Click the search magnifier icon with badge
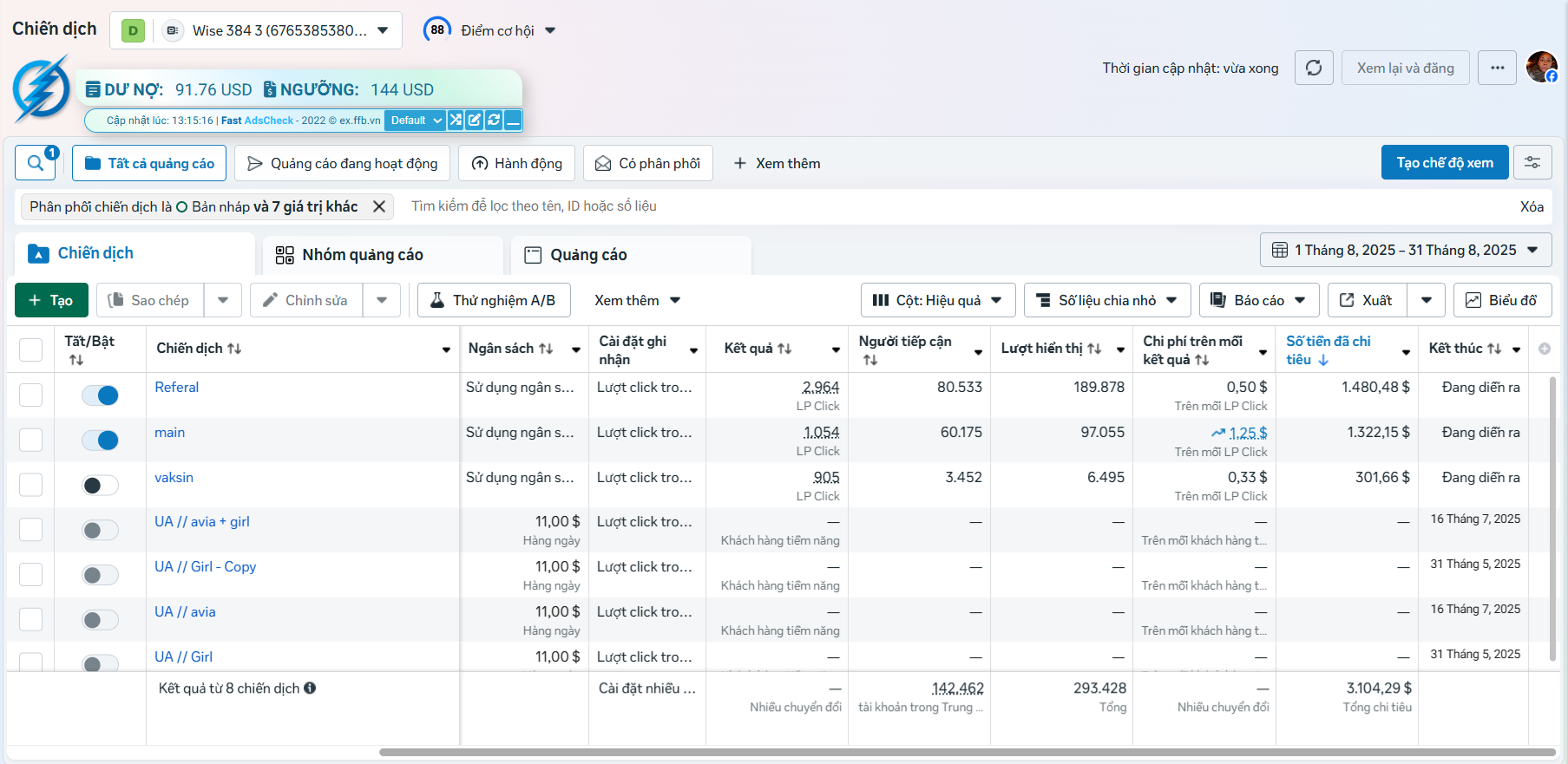 click(x=36, y=163)
